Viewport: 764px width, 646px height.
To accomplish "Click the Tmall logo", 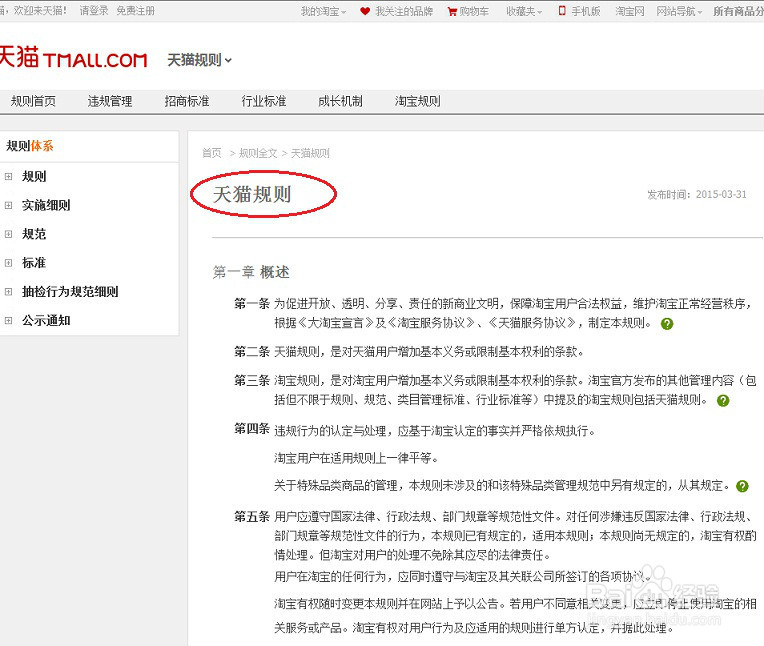I will pyautogui.click(x=73, y=57).
